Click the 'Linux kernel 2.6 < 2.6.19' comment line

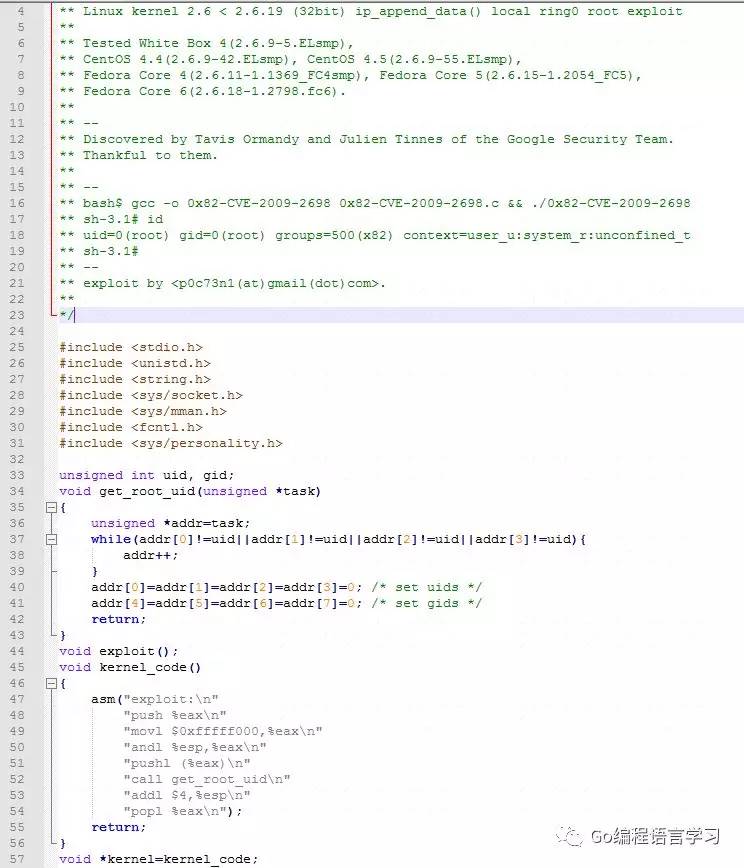pyautogui.click(x=371, y=11)
